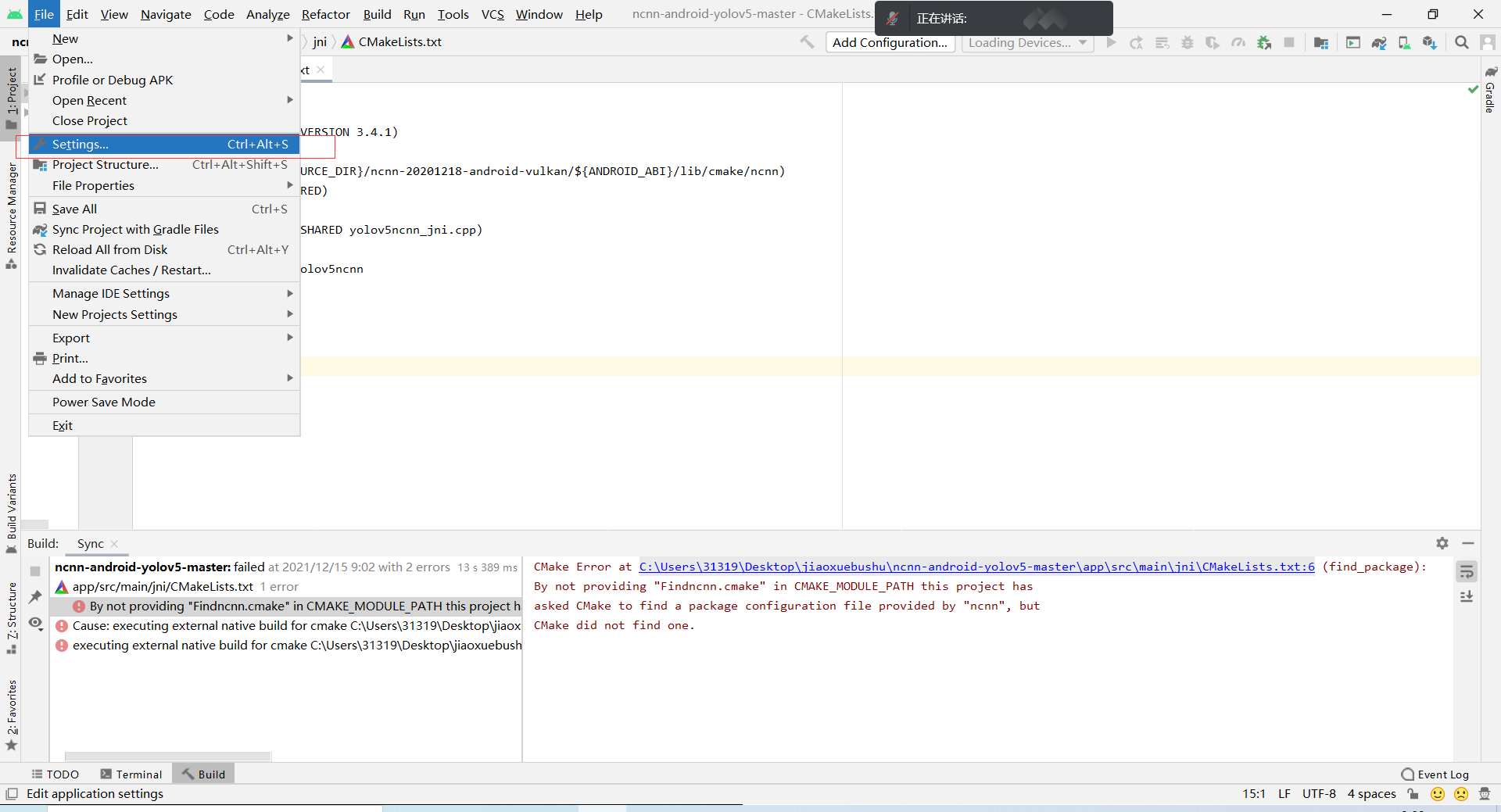Change line ending via LF indicator

1284,793
